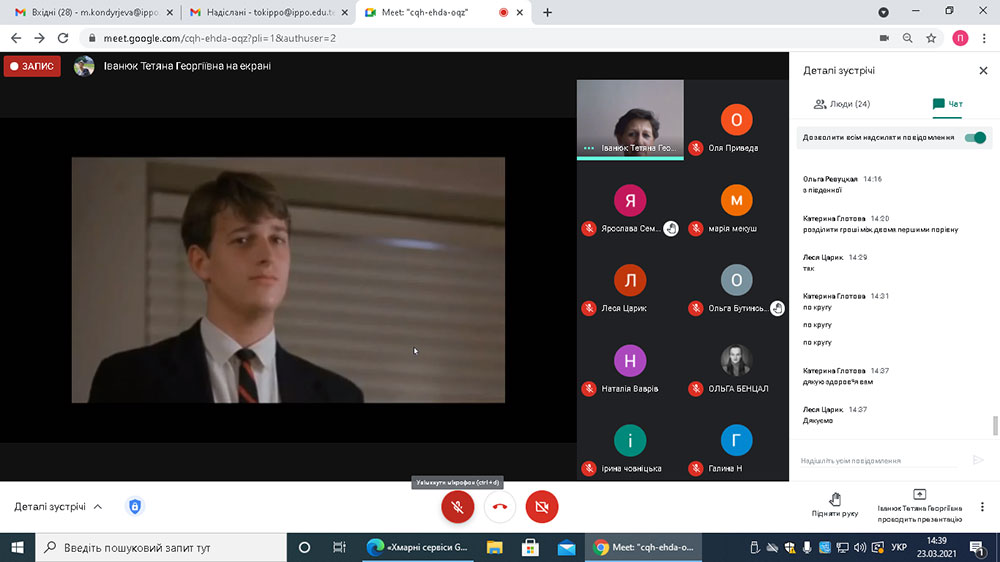Click camera permission icon in address bar
1000x562 pixels.
click(884, 38)
